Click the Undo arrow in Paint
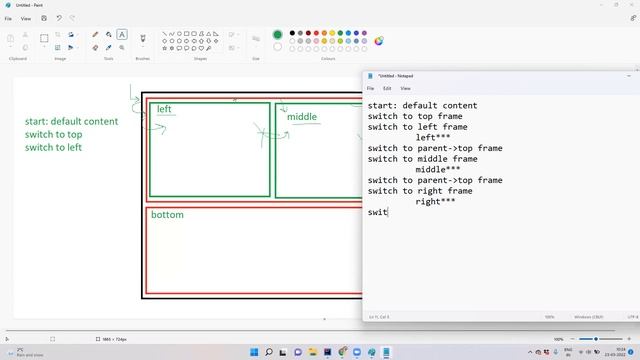 pyautogui.click(x=59, y=18)
